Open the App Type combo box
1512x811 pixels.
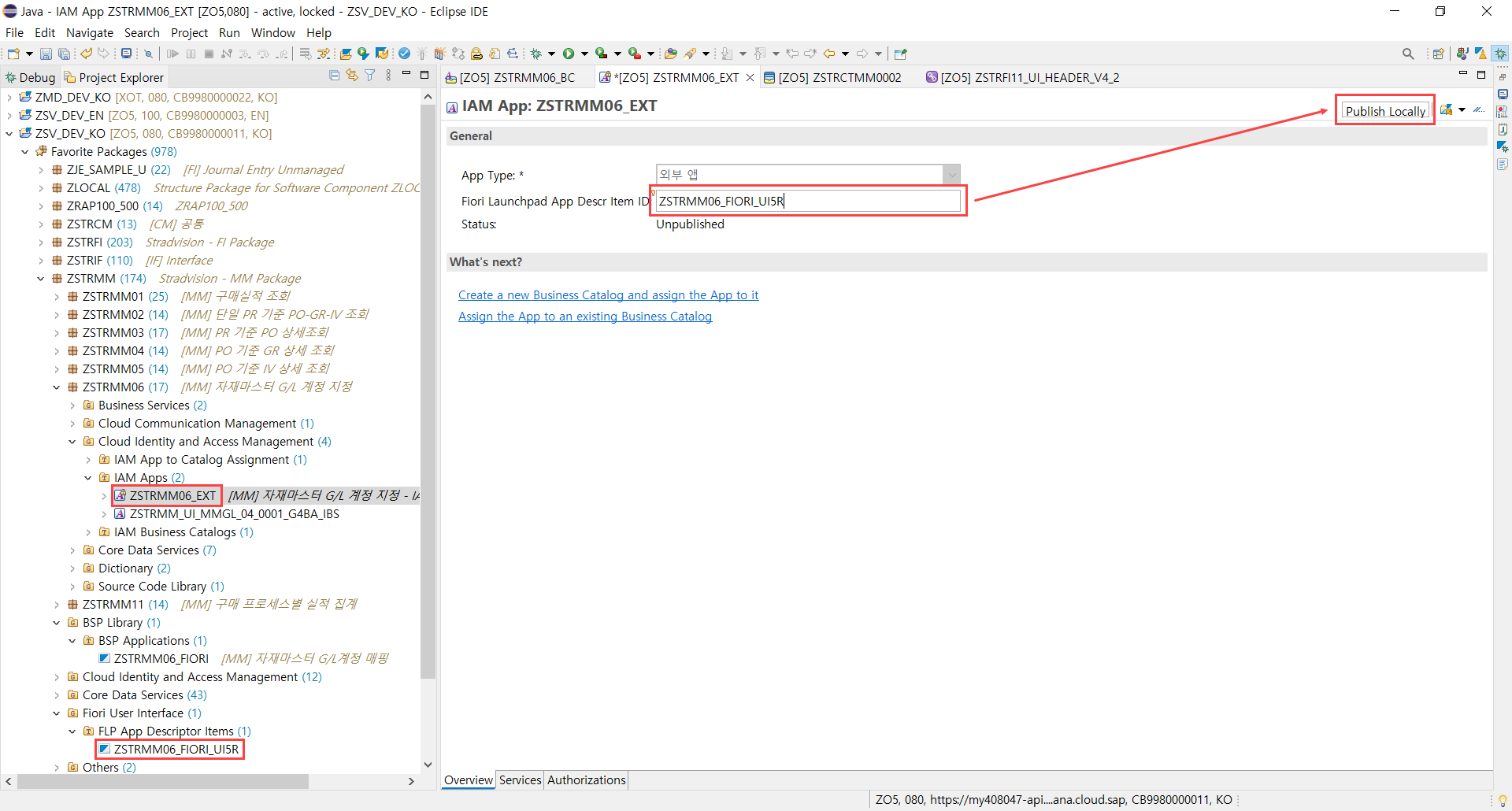pos(808,174)
